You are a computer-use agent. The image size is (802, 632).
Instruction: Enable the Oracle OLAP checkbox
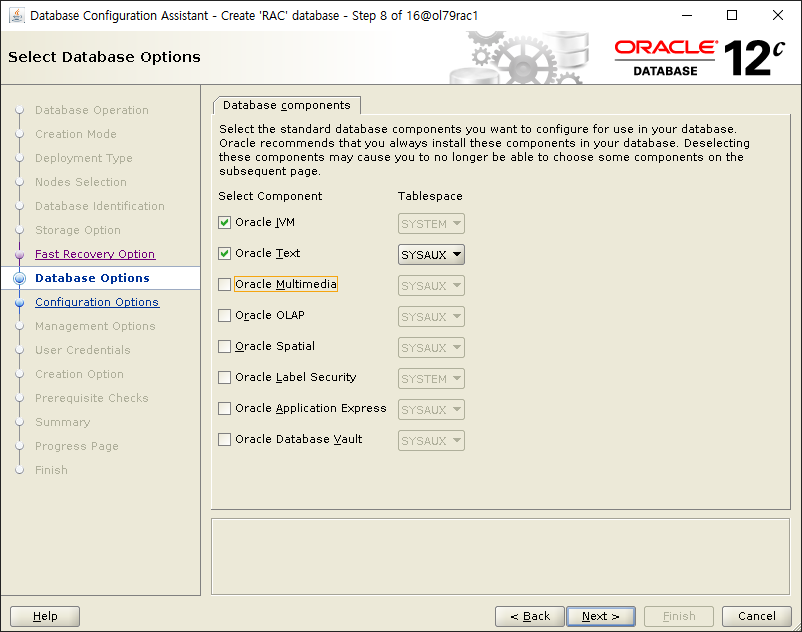[x=224, y=315]
